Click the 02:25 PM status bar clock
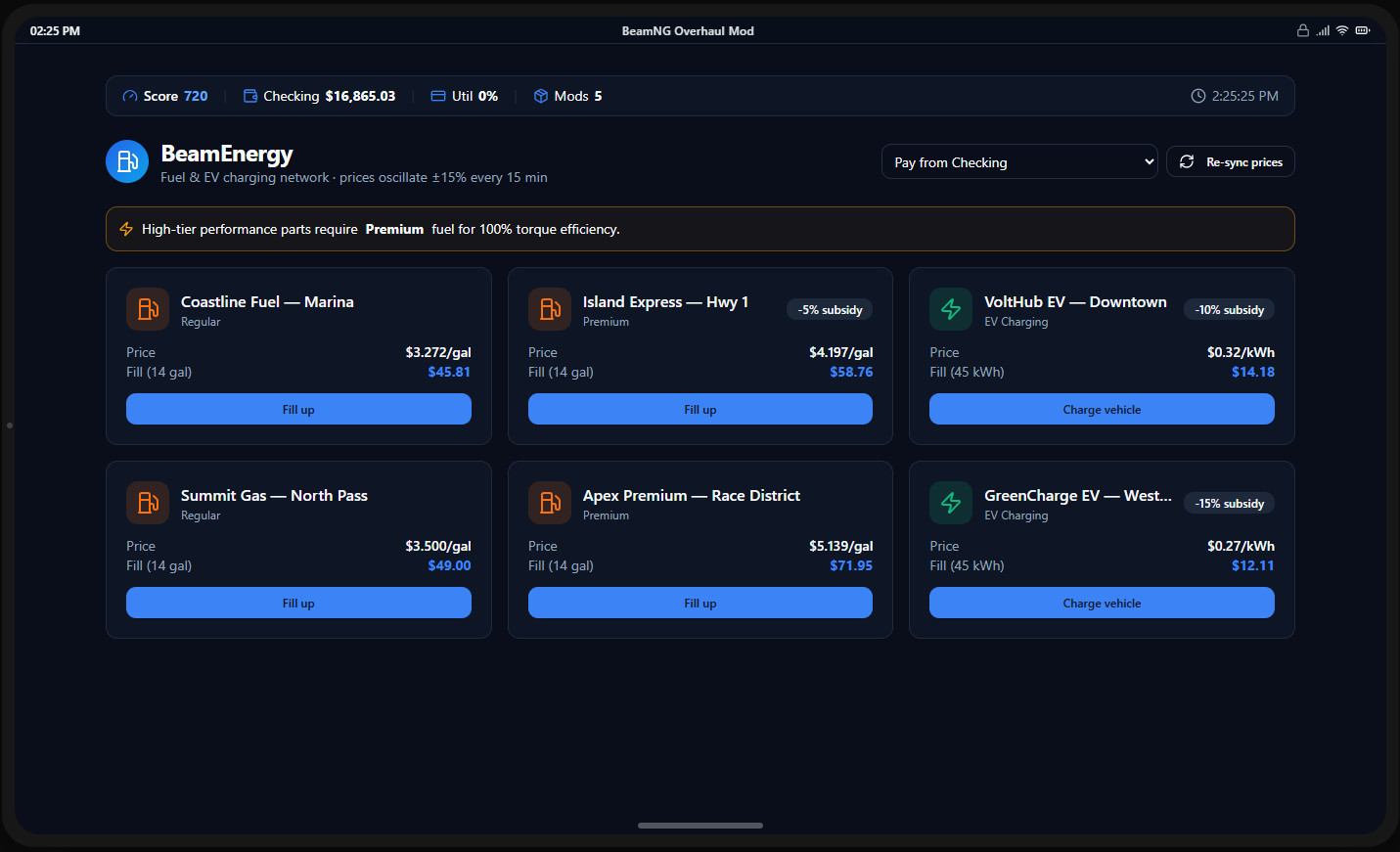This screenshot has height=852, width=1400. (55, 30)
